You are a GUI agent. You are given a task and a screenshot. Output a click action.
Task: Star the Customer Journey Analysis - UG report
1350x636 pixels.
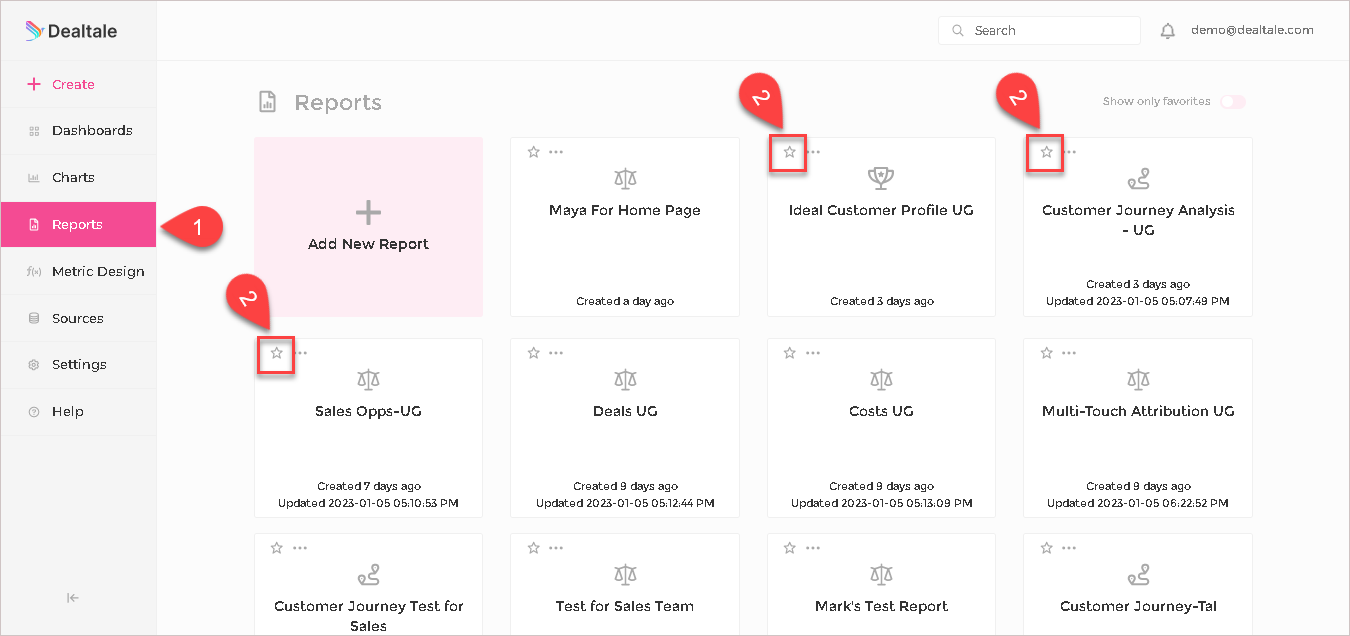(1046, 152)
